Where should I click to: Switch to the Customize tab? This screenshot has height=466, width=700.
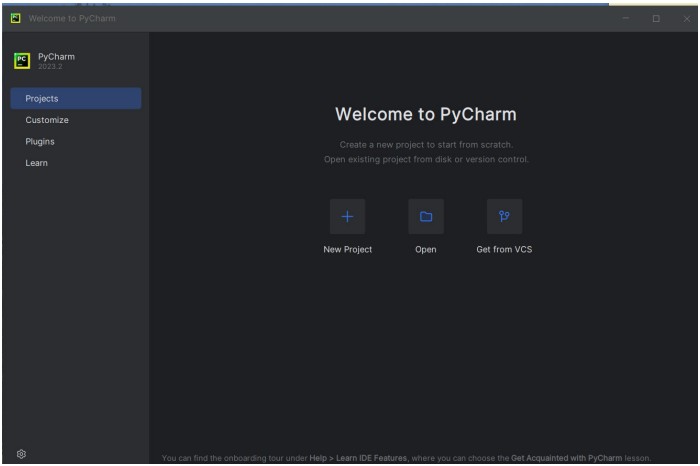76,120
